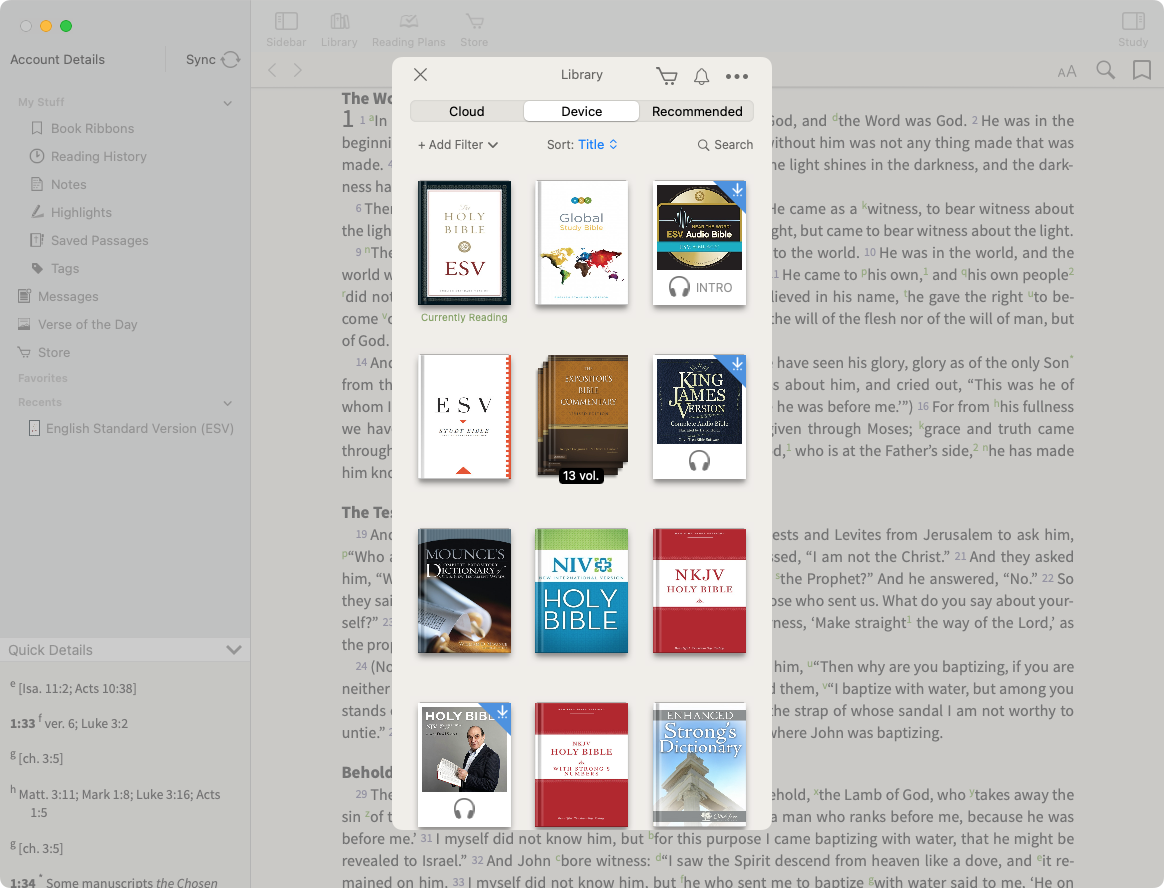Open King James Version audio Bible cover
Viewport: 1164px width, 888px height.
tap(699, 417)
